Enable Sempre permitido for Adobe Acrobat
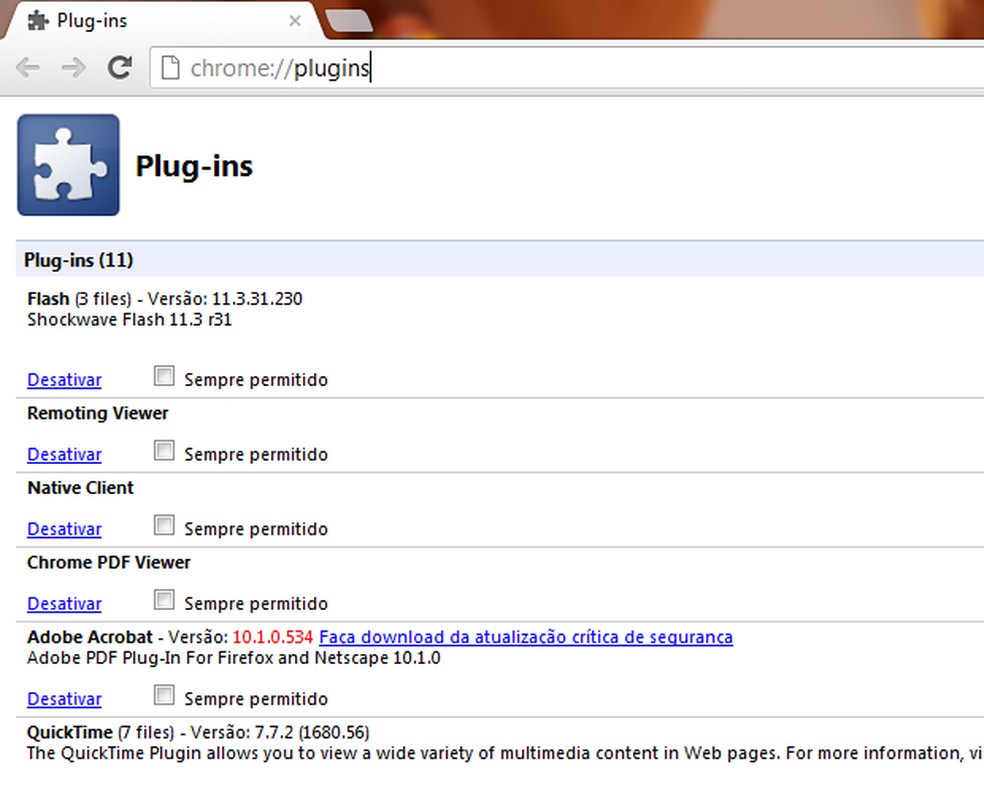The width and height of the screenshot is (984, 794). 163,693
